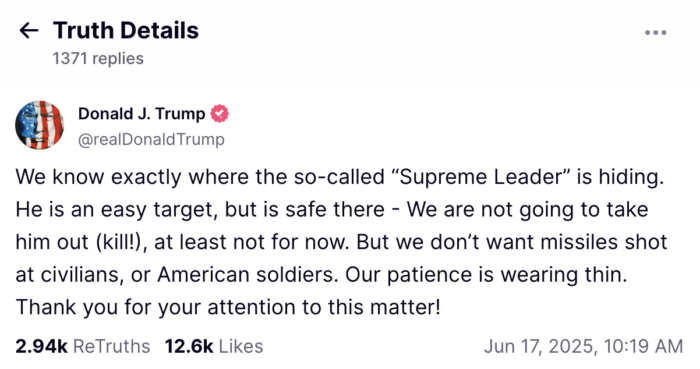Click the ReTruths label text
This screenshot has width=700, height=369.
pos(111,346)
